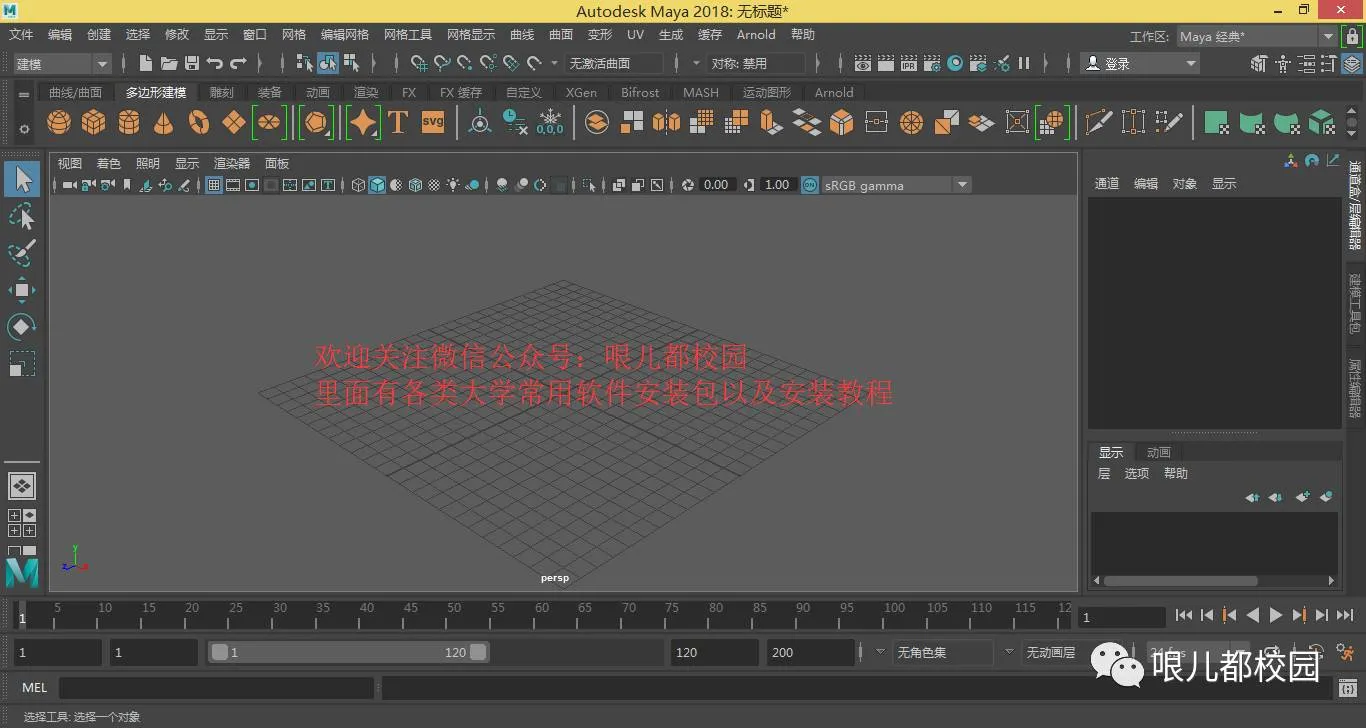Go to end of playback range
The height and width of the screenshot is (728, 1366).
pyautogui.click(x=1345, y=616)
